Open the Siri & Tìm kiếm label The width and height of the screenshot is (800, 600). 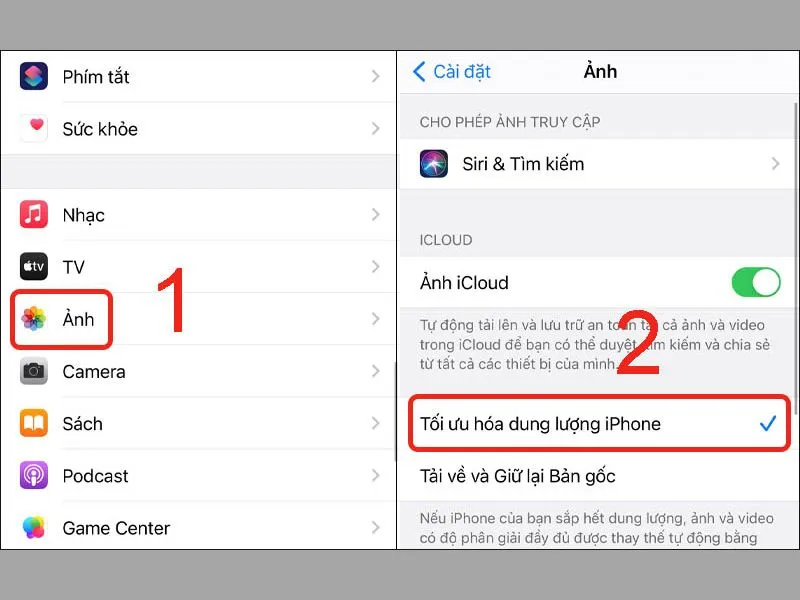pyautogui.click(x=523, y=164)
